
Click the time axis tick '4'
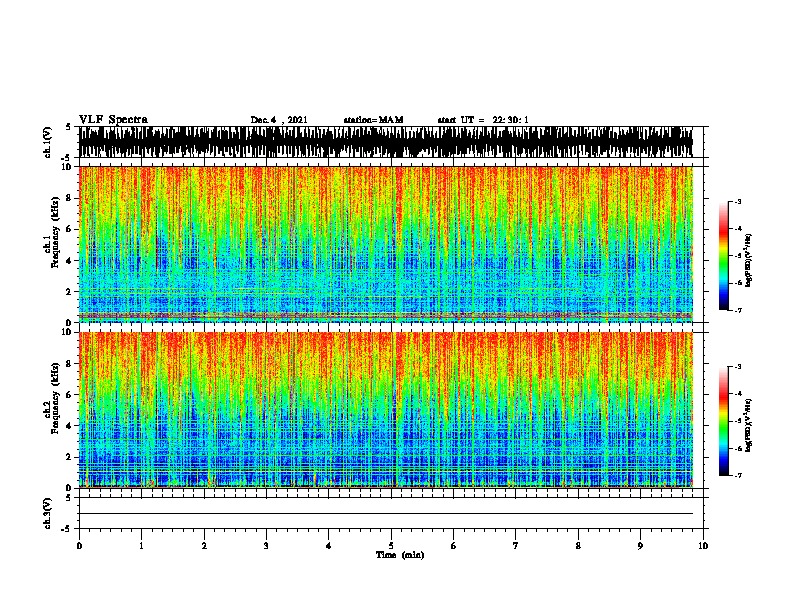(x=329, y=546)
